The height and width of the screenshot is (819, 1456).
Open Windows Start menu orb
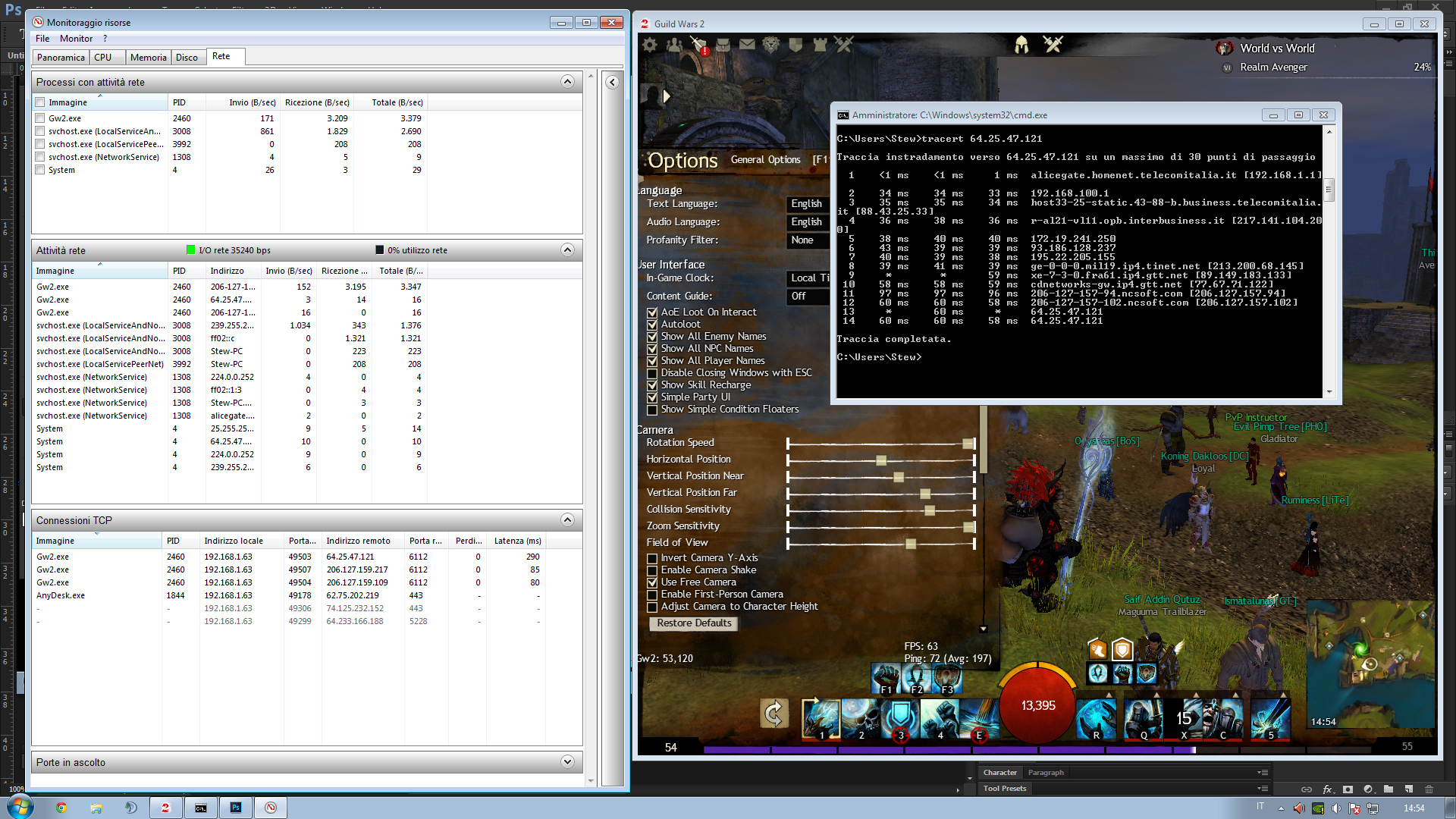click(x=20, y=807)
